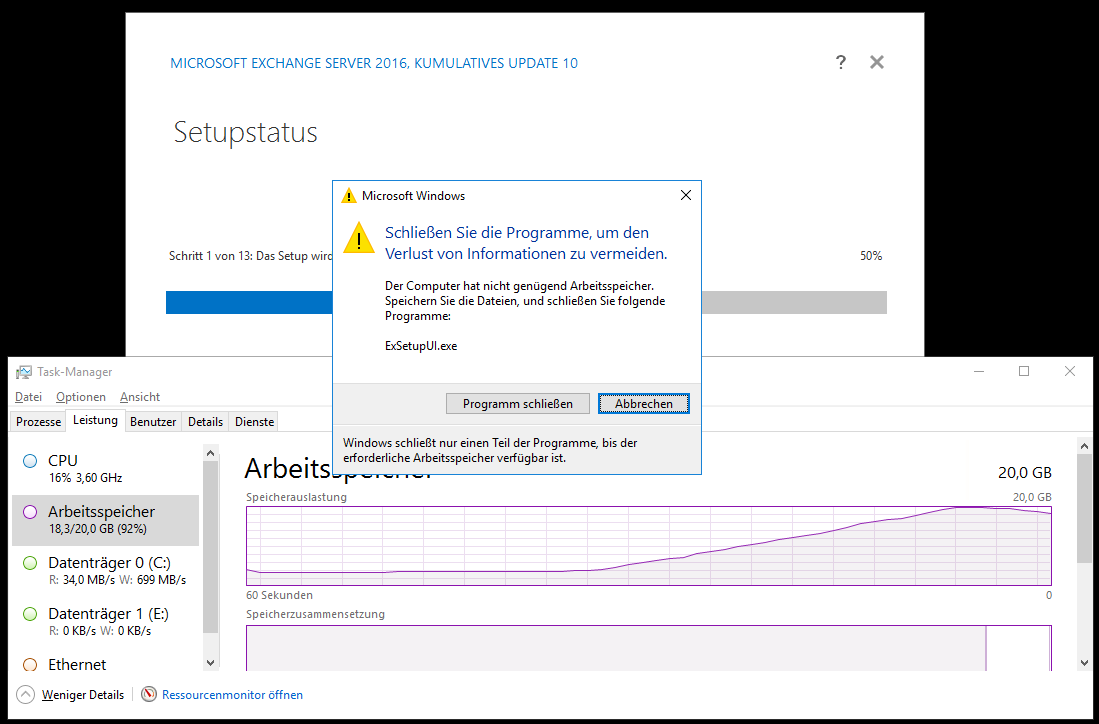Screen dimensions: 1099x724
Task: Click the sidebar scrollbar up arrow
Action: (x=210, y=453)
